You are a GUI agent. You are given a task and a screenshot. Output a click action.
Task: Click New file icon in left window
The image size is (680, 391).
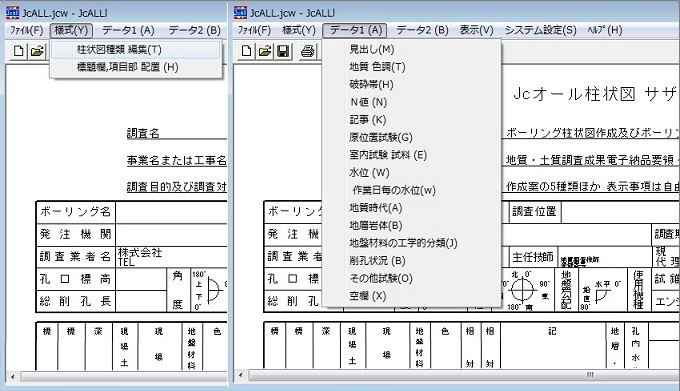(x=18, y=51)
